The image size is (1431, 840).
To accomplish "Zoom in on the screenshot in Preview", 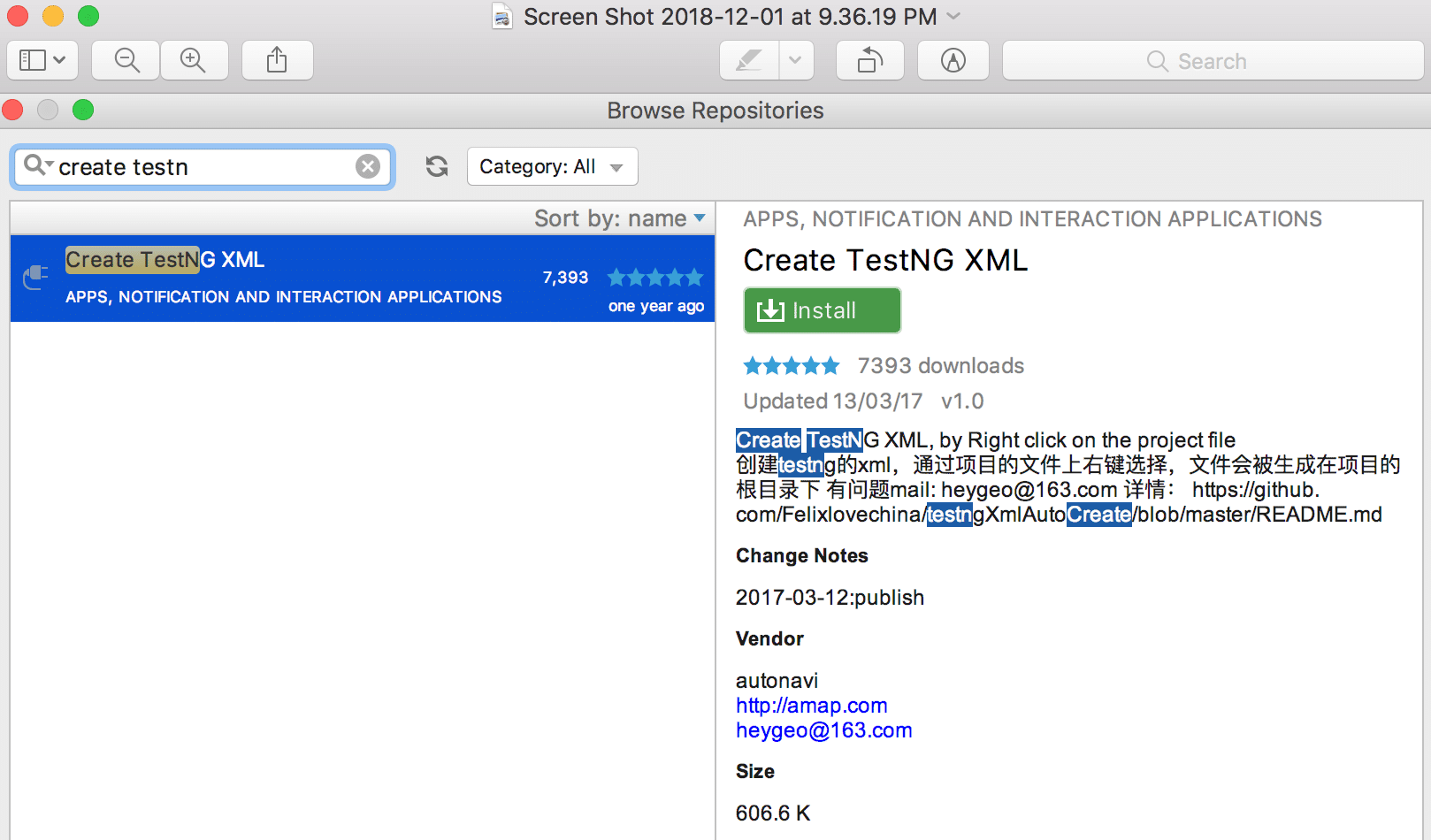I will pos(195,60).
